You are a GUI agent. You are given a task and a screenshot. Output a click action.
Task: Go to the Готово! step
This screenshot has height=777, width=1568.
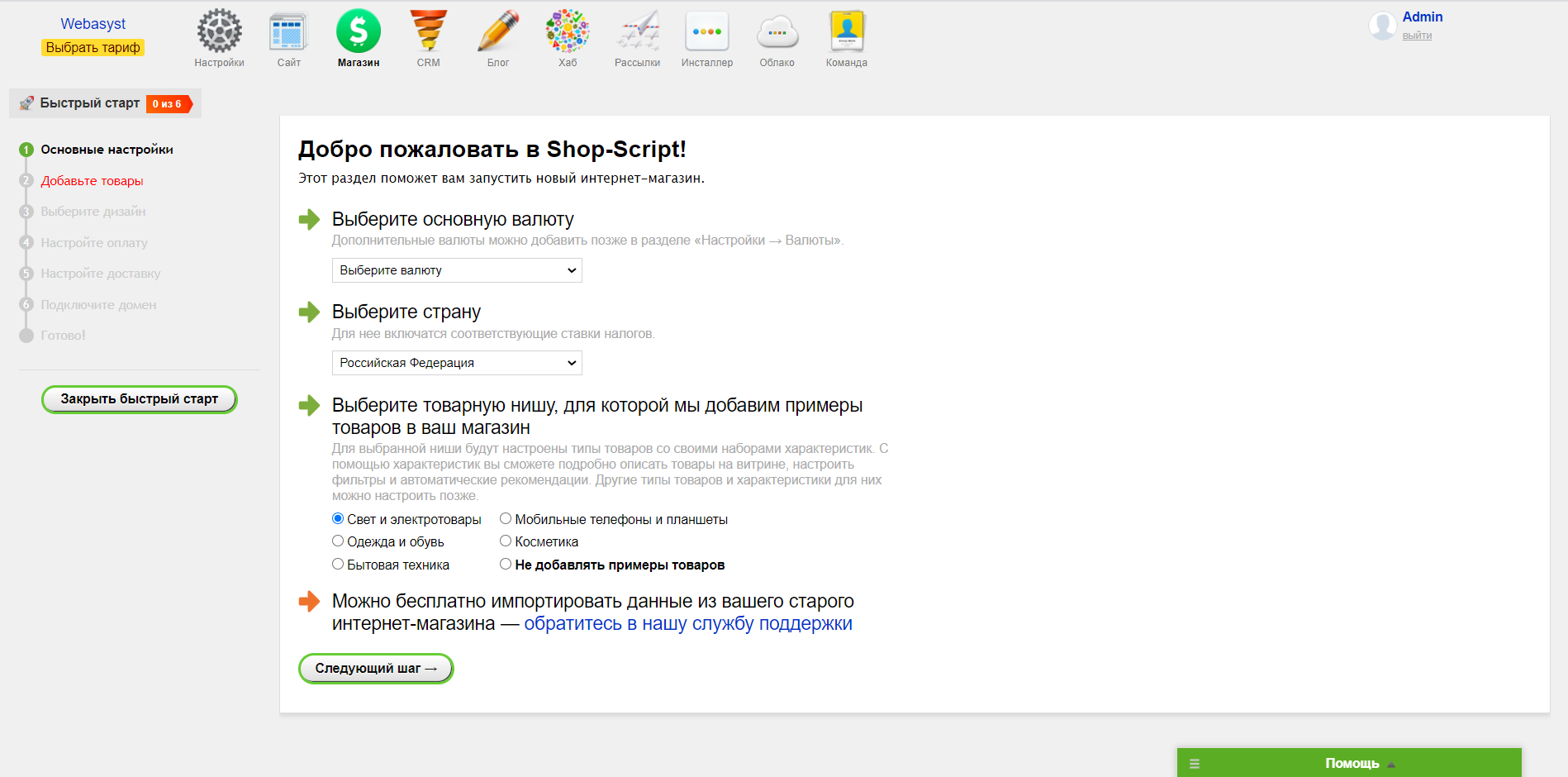pos(63,336)
